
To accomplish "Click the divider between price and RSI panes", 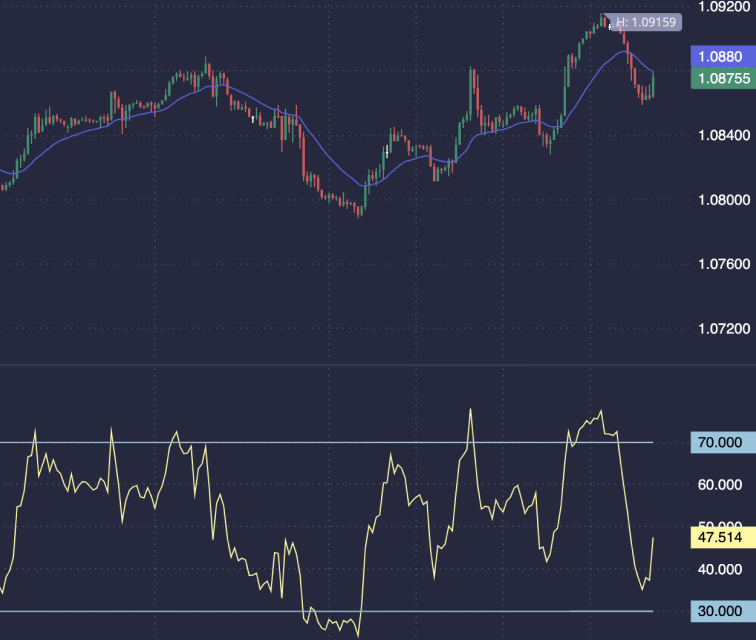I will 378,365.
